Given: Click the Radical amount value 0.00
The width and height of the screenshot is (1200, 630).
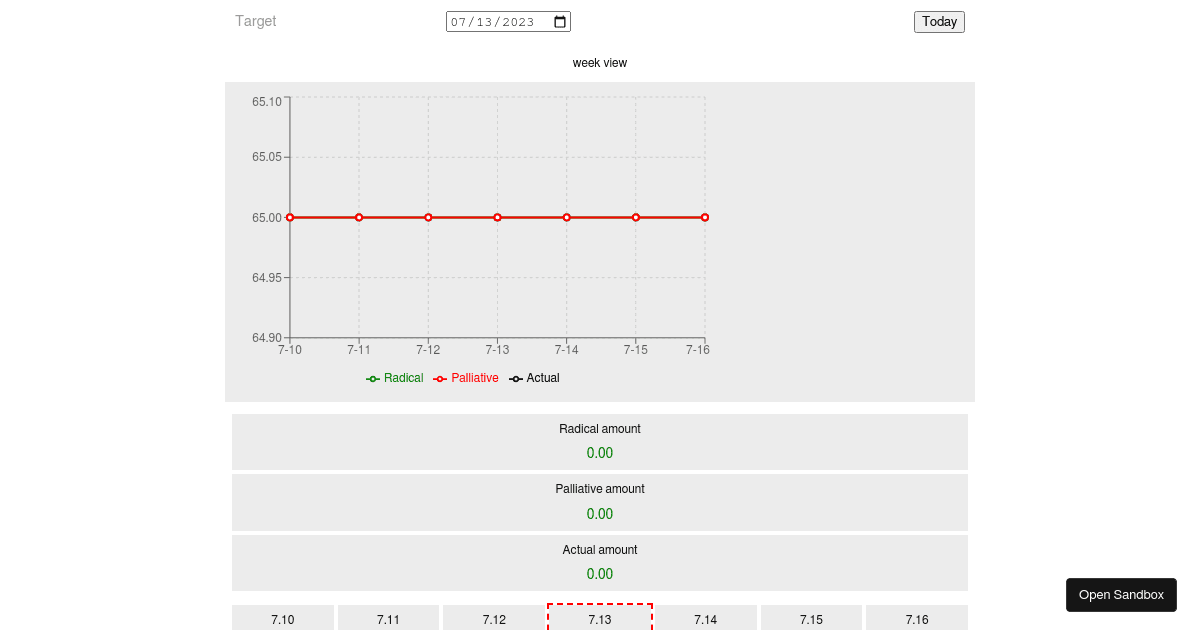Looking at the screenshot, I should click(x=599, y=453).
